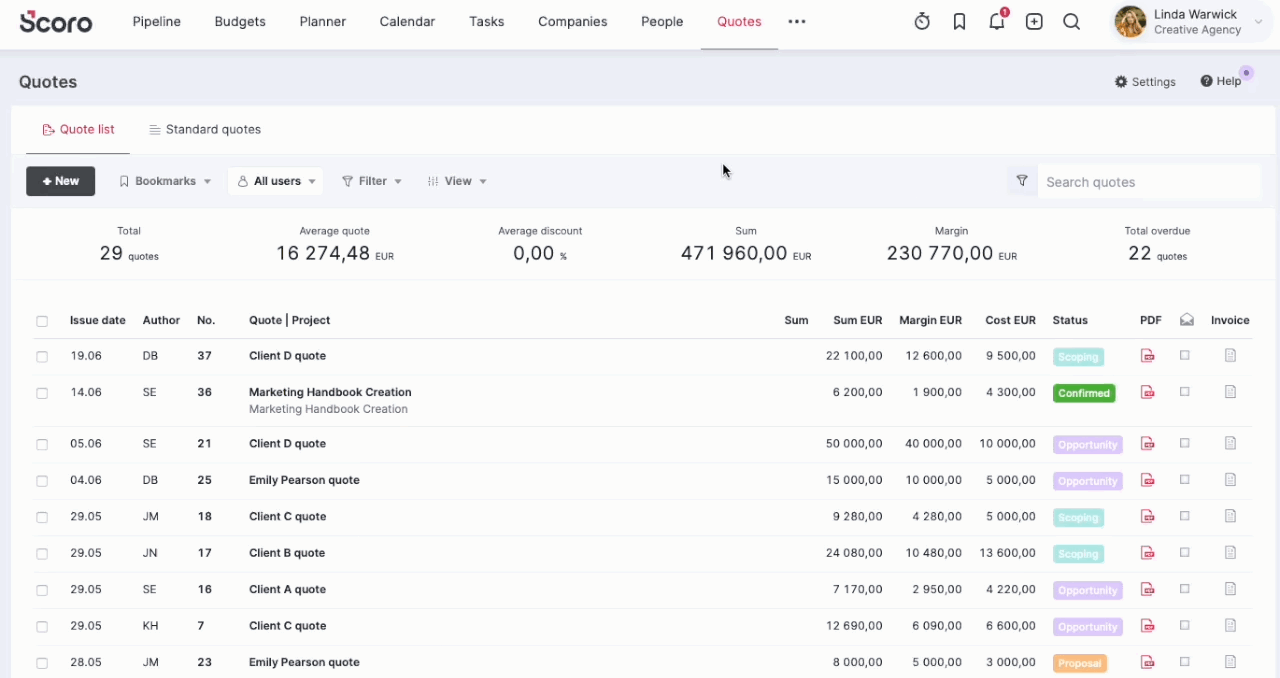Change Scoping status of quote No. 37
Screen dimensions: 1280x678
pyautogui.click(x=1078, y=357)
